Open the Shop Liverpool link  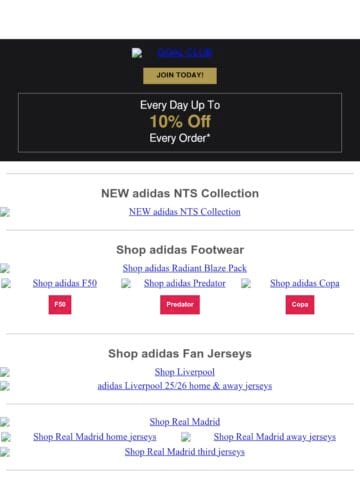point(185,372)
